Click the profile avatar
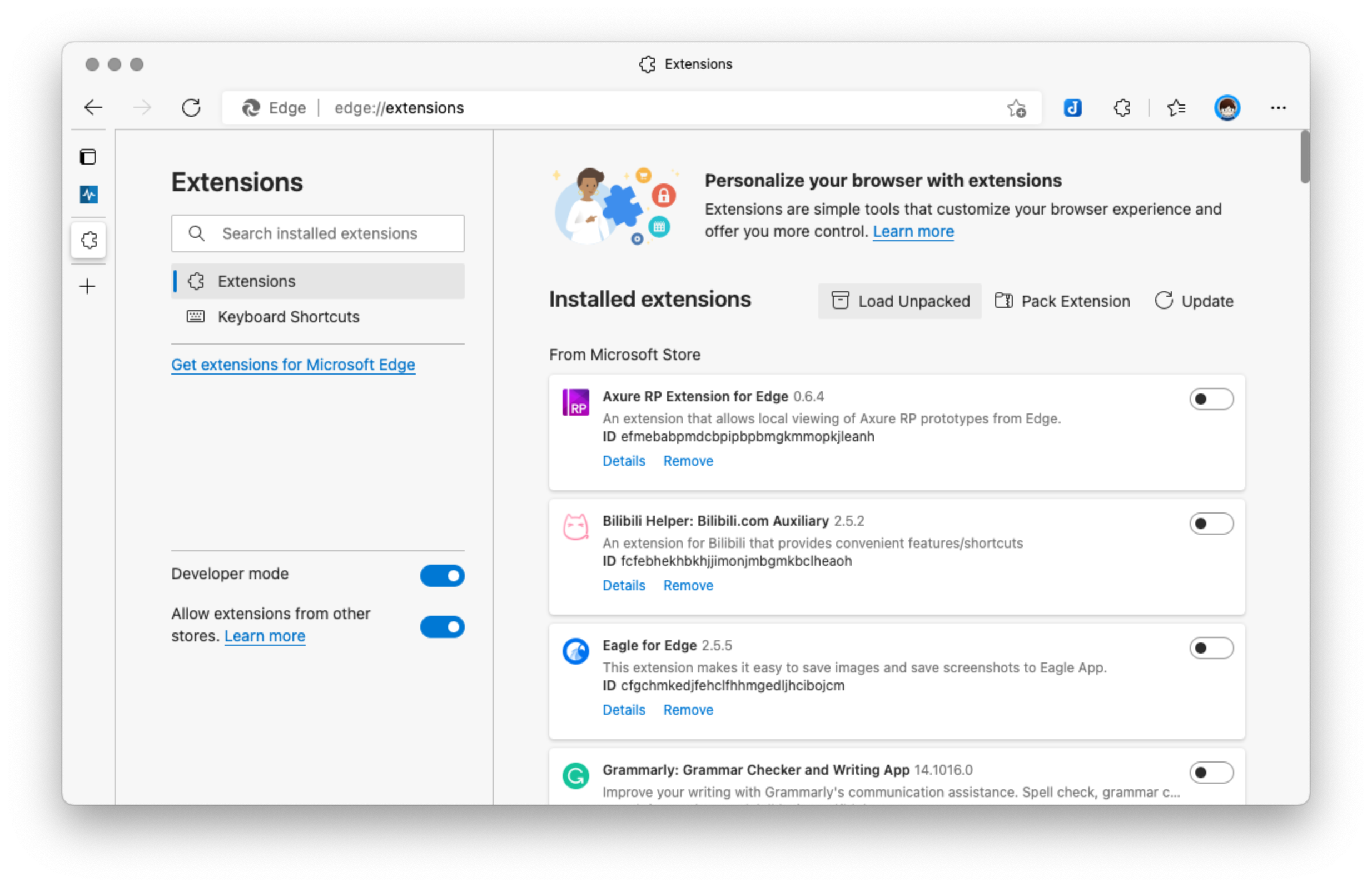 [1227, 108]
